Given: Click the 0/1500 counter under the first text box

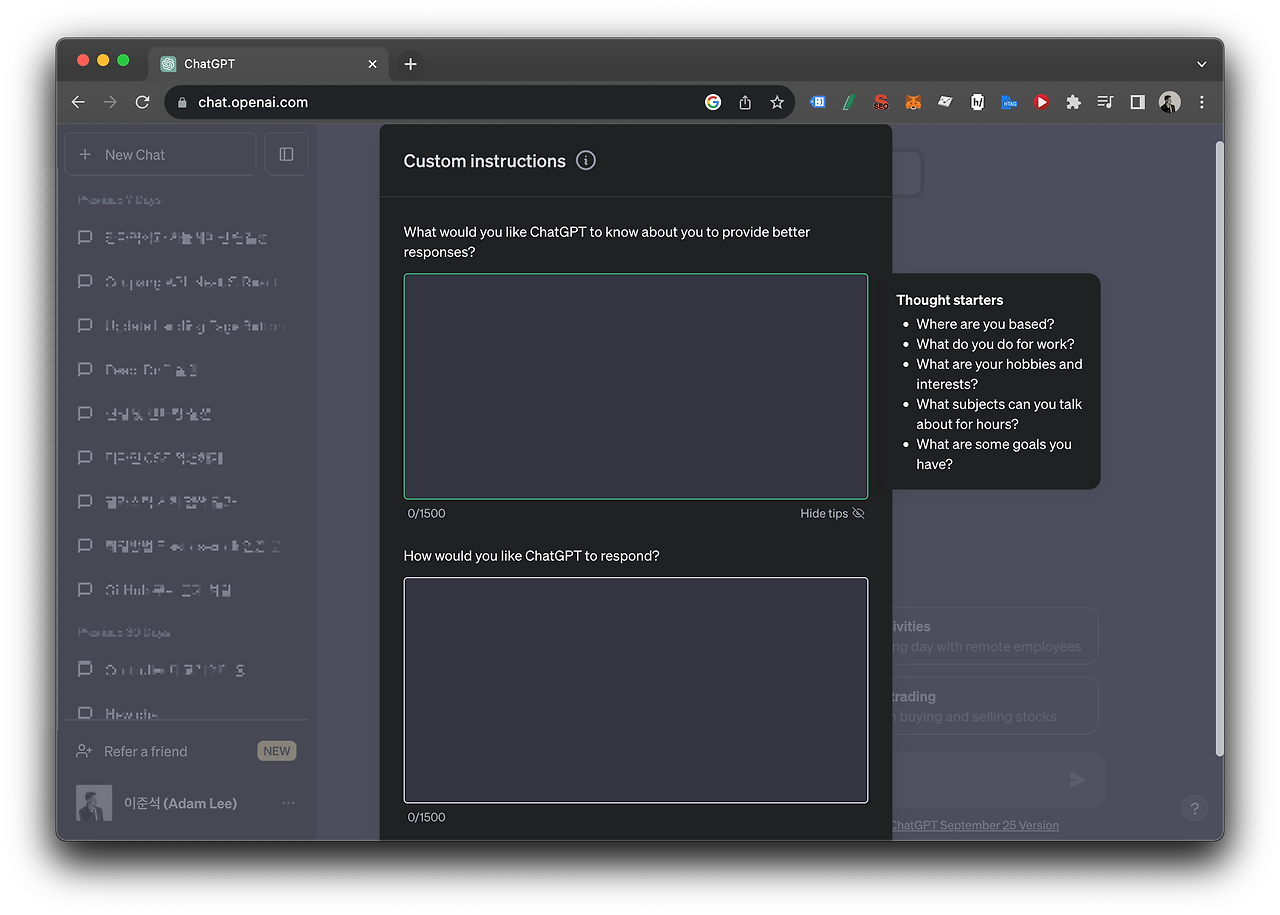Looking at the screenshot, I should click(x=427, y=513).
